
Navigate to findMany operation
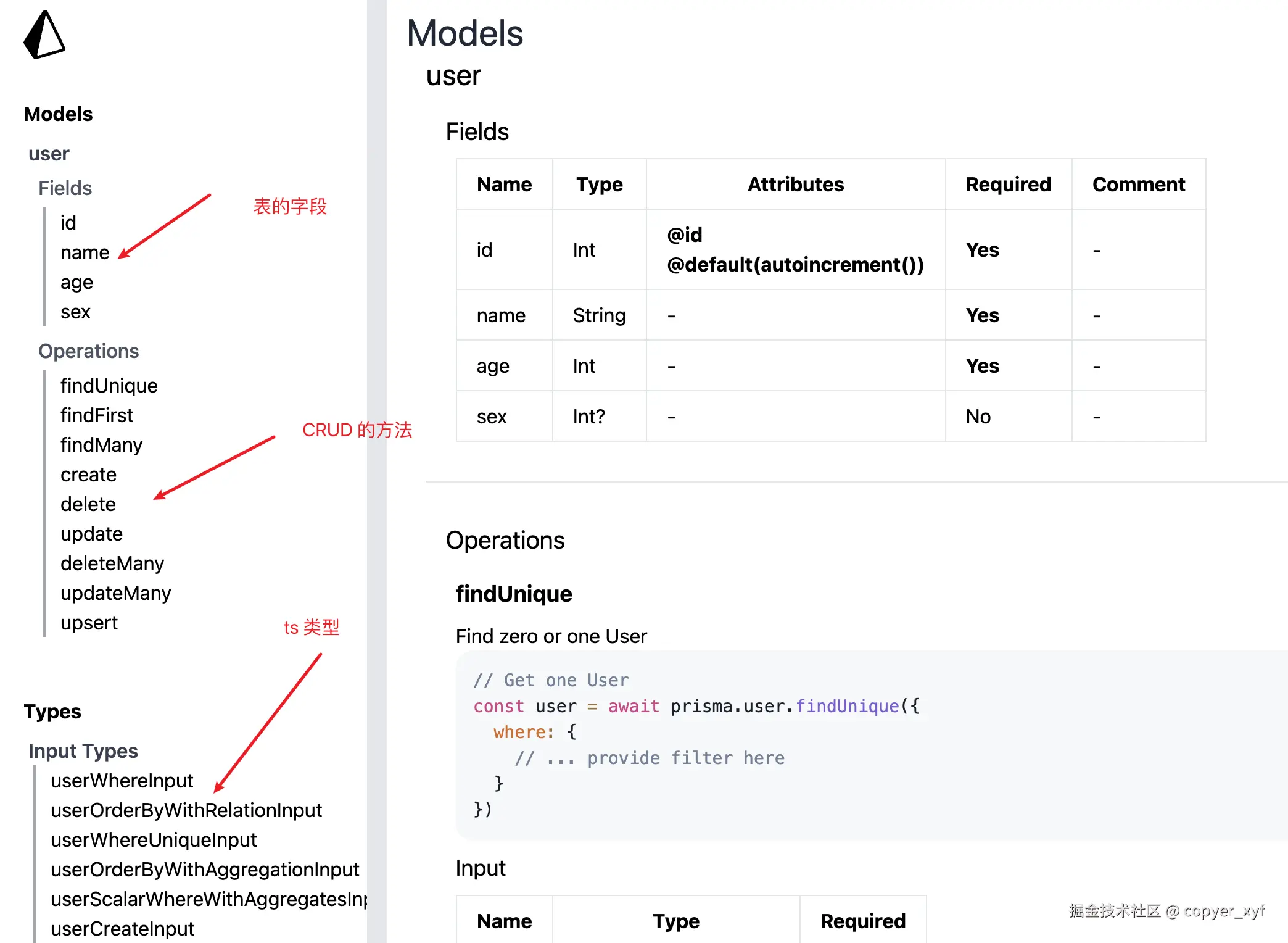[x=101, y=445]
